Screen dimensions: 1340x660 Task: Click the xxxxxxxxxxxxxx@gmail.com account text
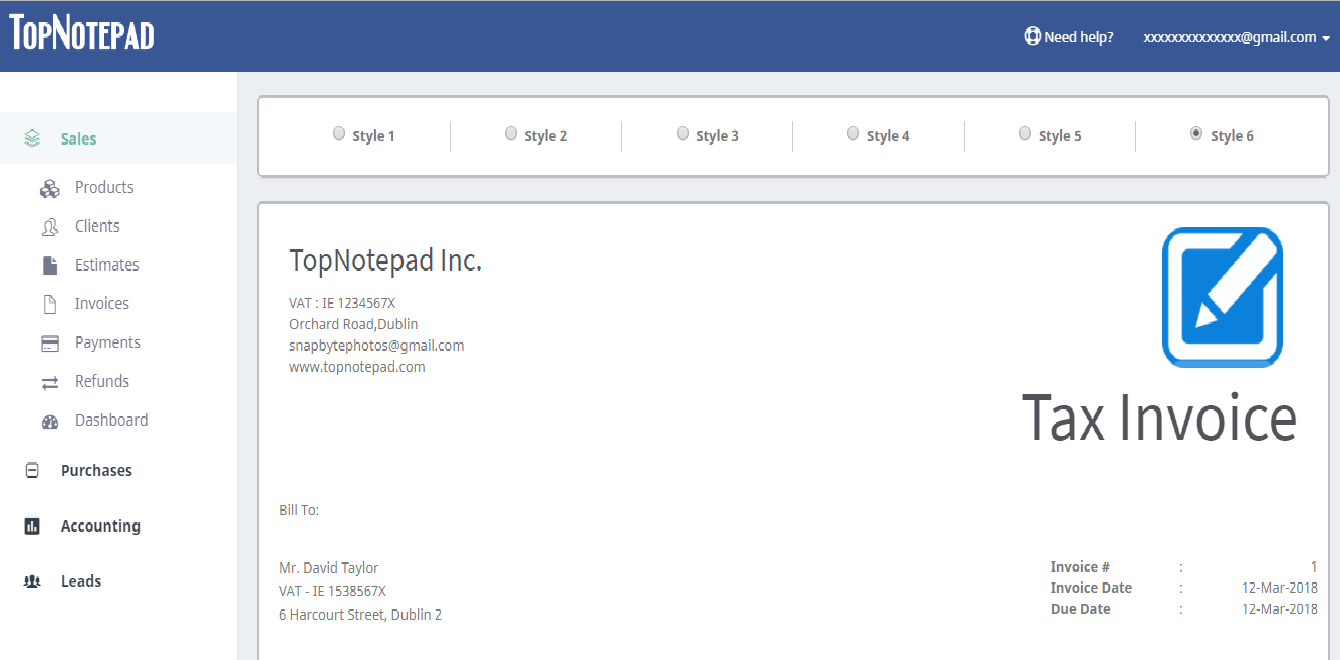1230,37
